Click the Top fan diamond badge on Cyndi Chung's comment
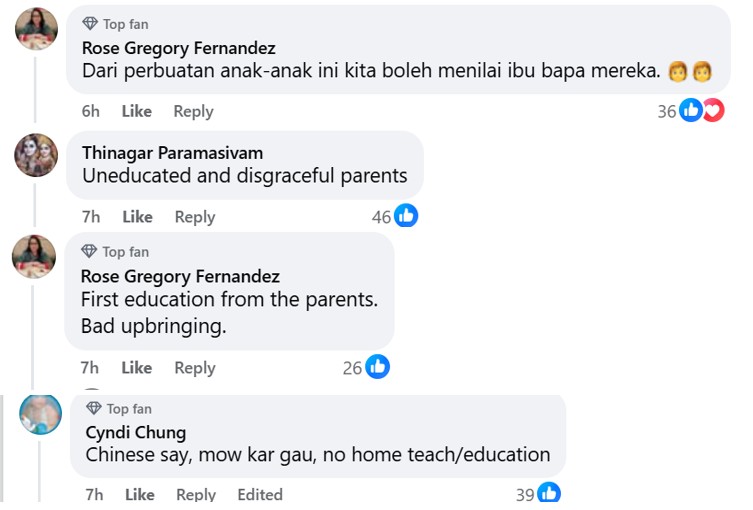Viewport: 753px width, 510px height. (x=94, y=408)
